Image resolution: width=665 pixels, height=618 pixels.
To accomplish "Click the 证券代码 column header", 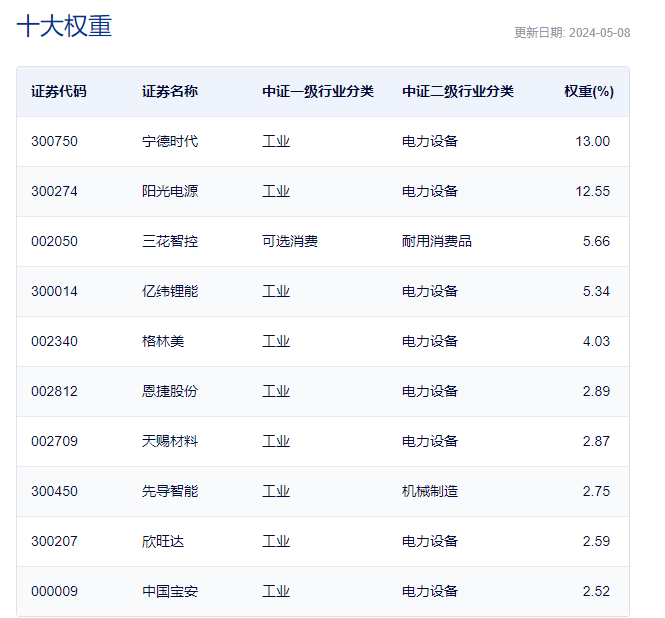I will point(59,91).
